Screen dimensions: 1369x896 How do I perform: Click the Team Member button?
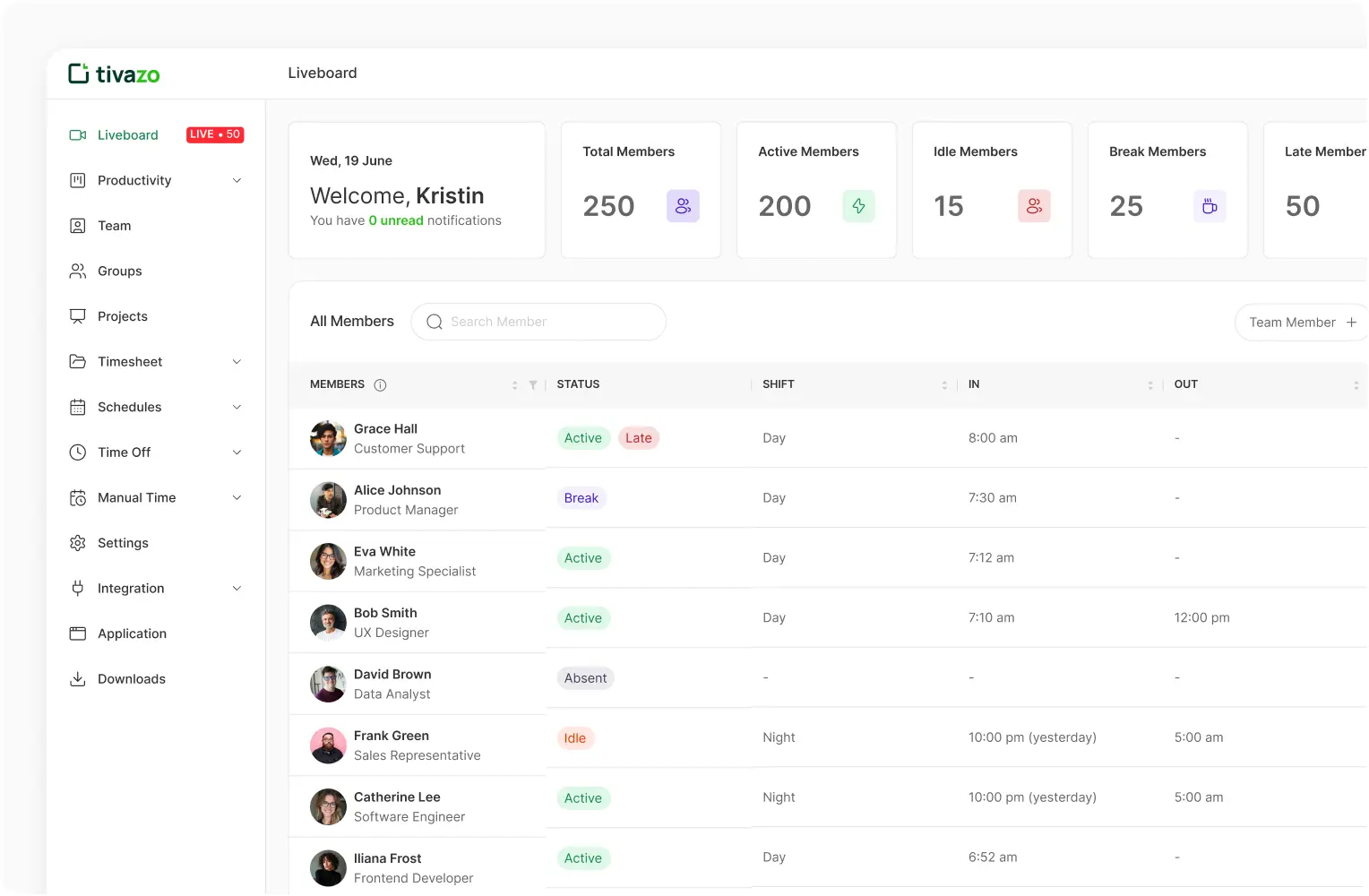point(1301,323)
